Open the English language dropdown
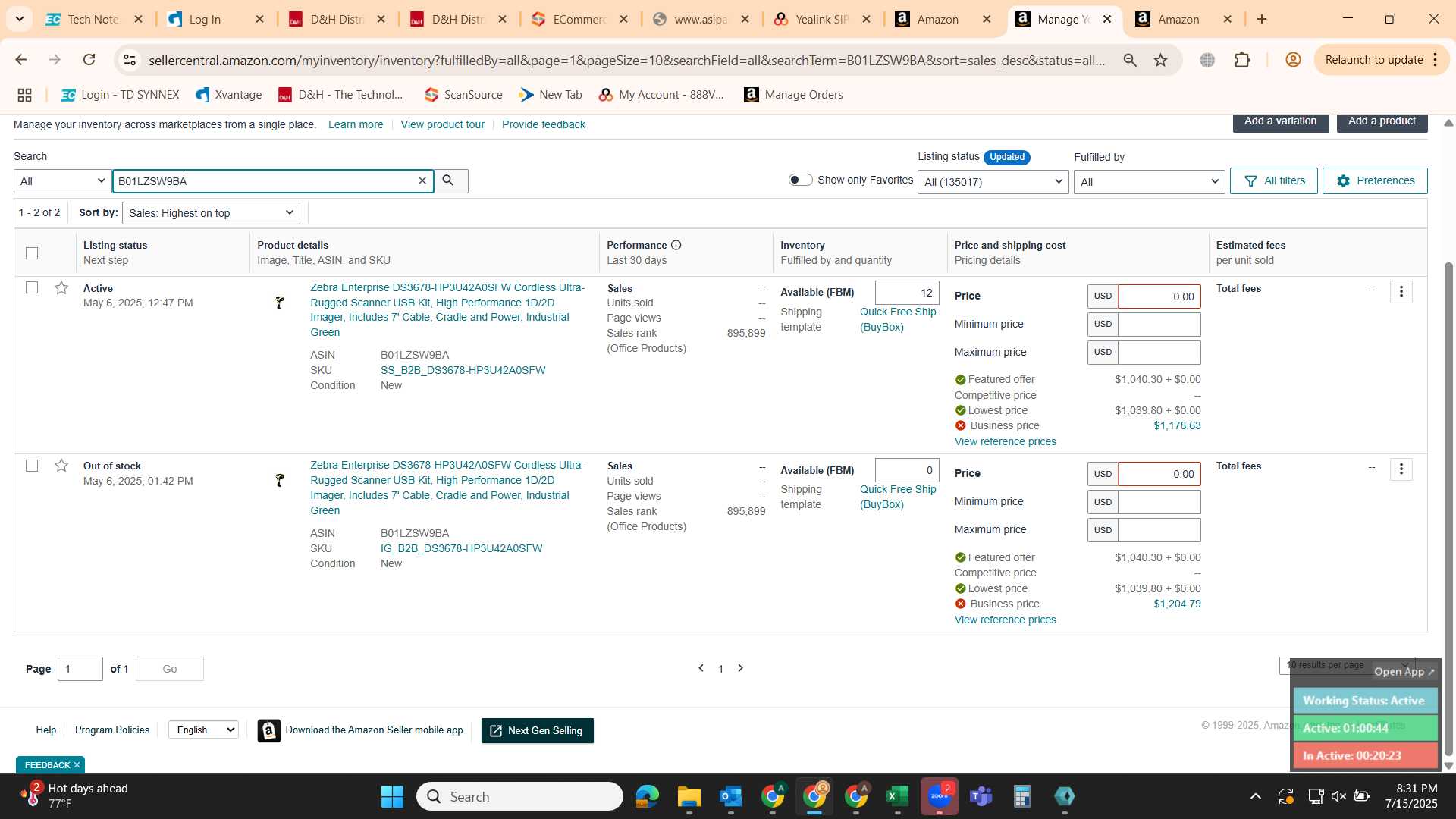This screenshot has width=1456, height=819. coord(203,730)
